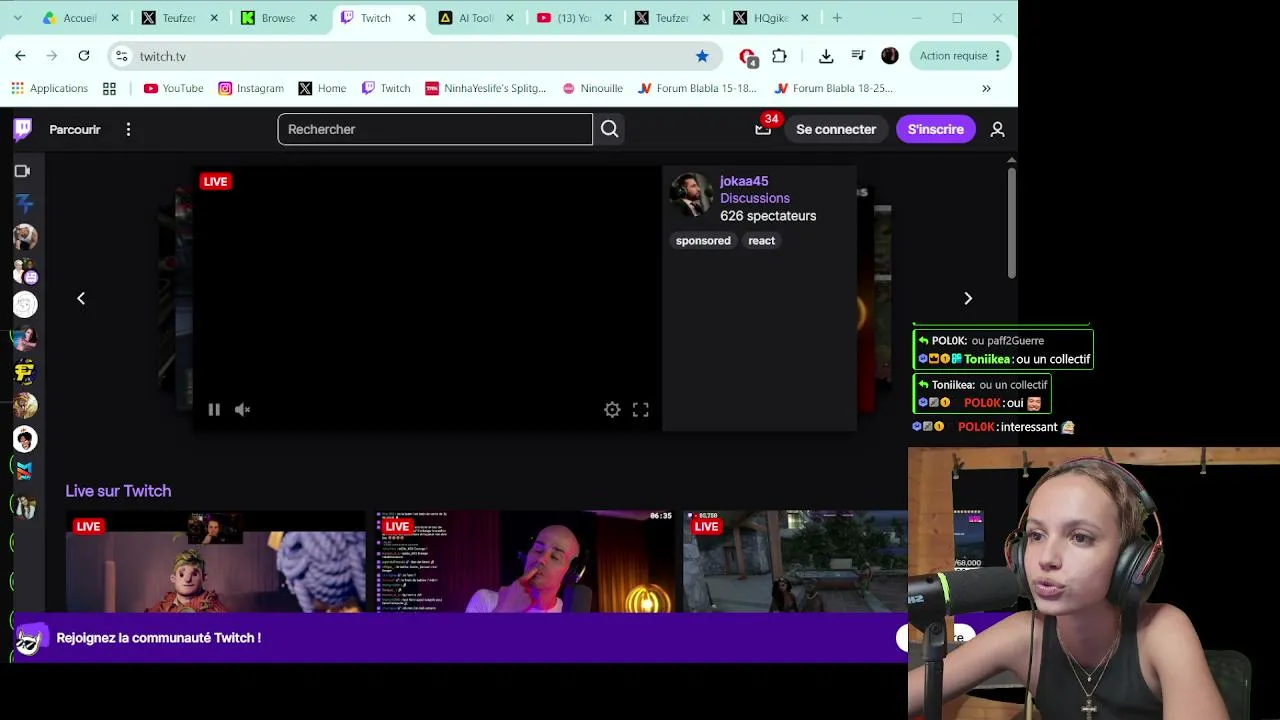
Task: Open the media controls playlist icon
Action: (x=858, y=56)
